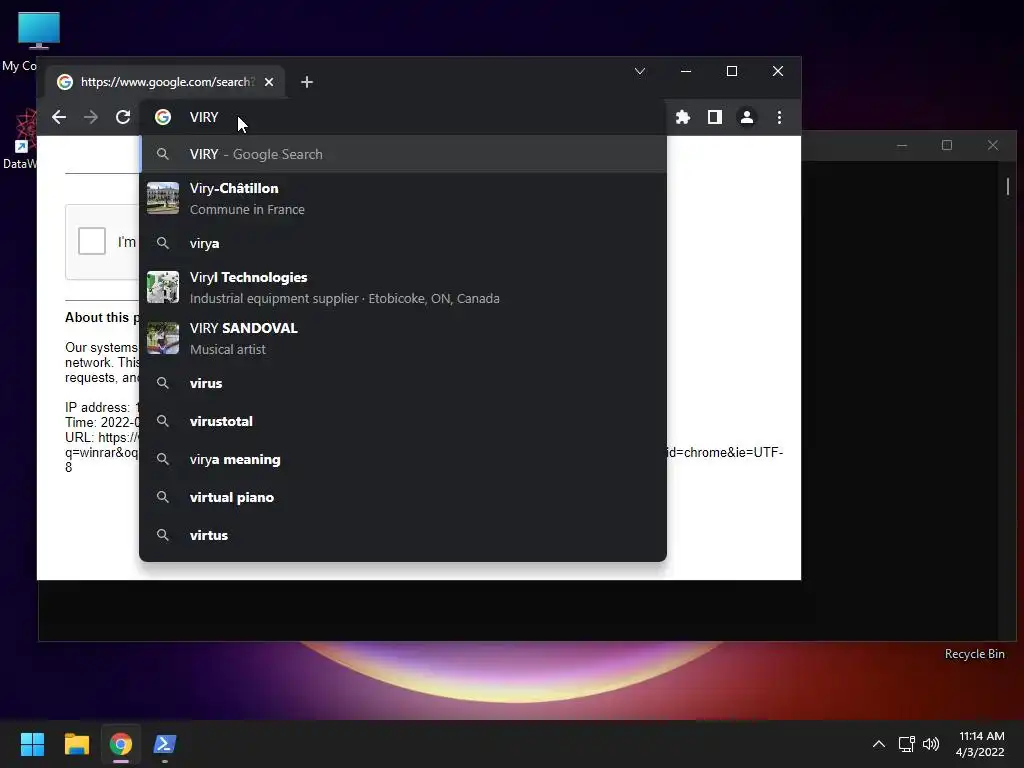Click the Chrome taskbar icon

click(x=121, y=744)
